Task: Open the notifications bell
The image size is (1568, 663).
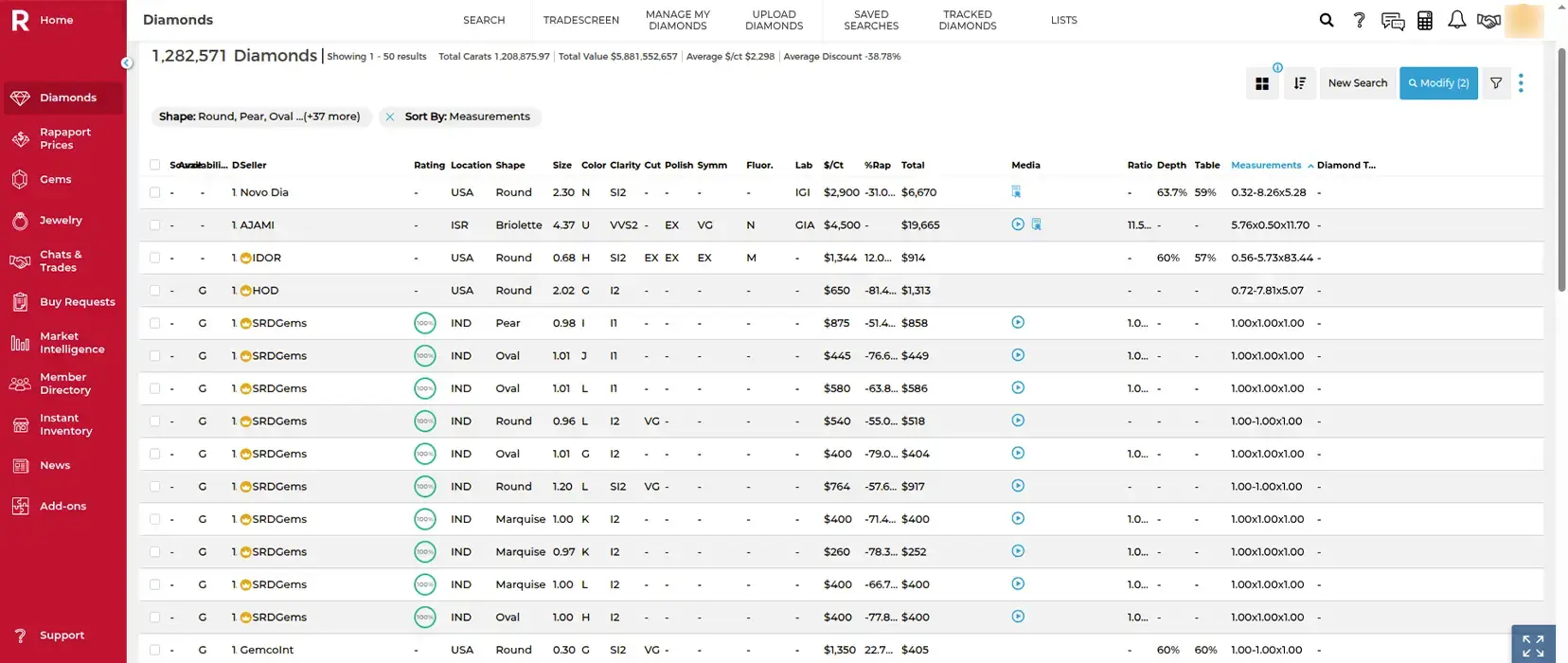Action: [1457, 20]
